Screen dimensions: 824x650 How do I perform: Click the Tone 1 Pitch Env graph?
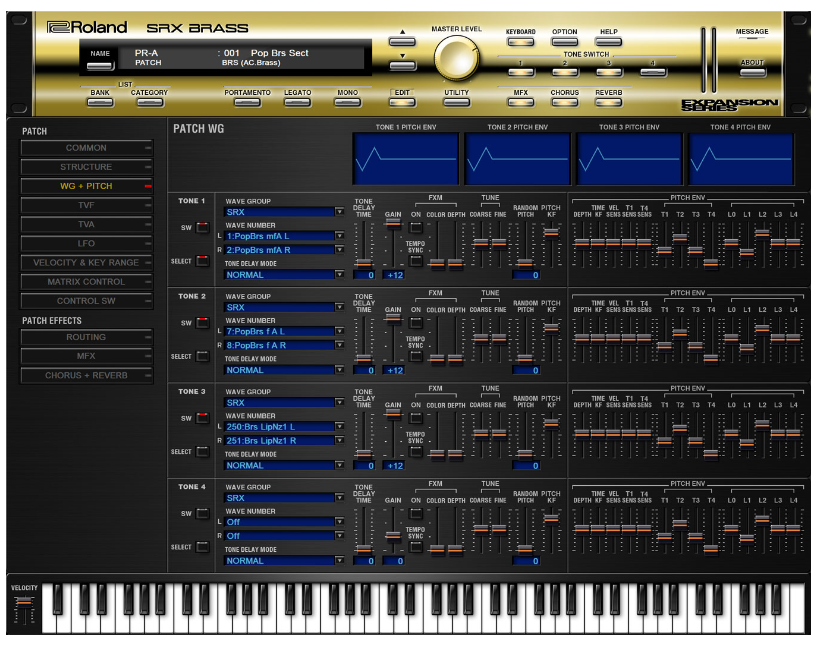click(406, 159)
